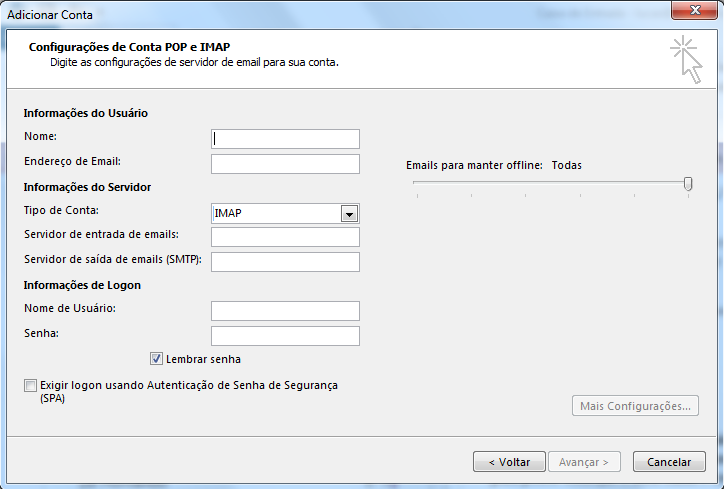Click the Nome input field
This screenshot has height=489, width=724.
[x=285, y=139]
